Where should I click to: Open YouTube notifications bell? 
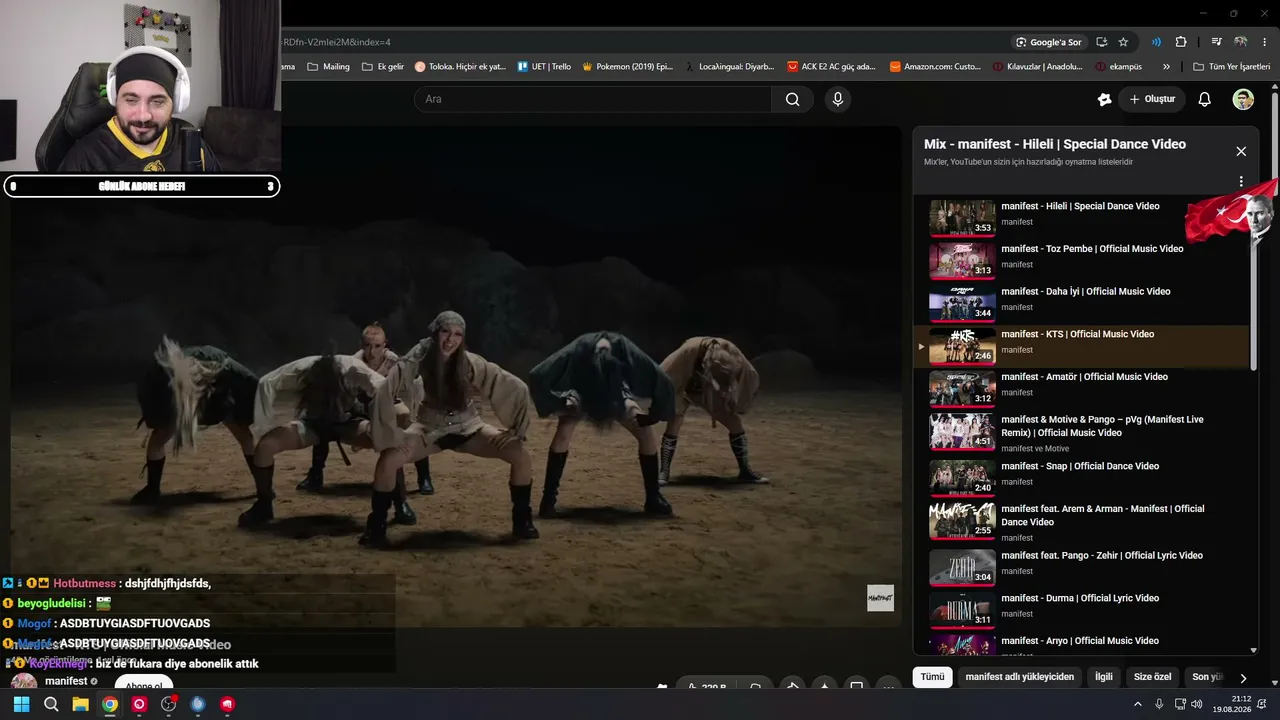tap(1205, 99)
